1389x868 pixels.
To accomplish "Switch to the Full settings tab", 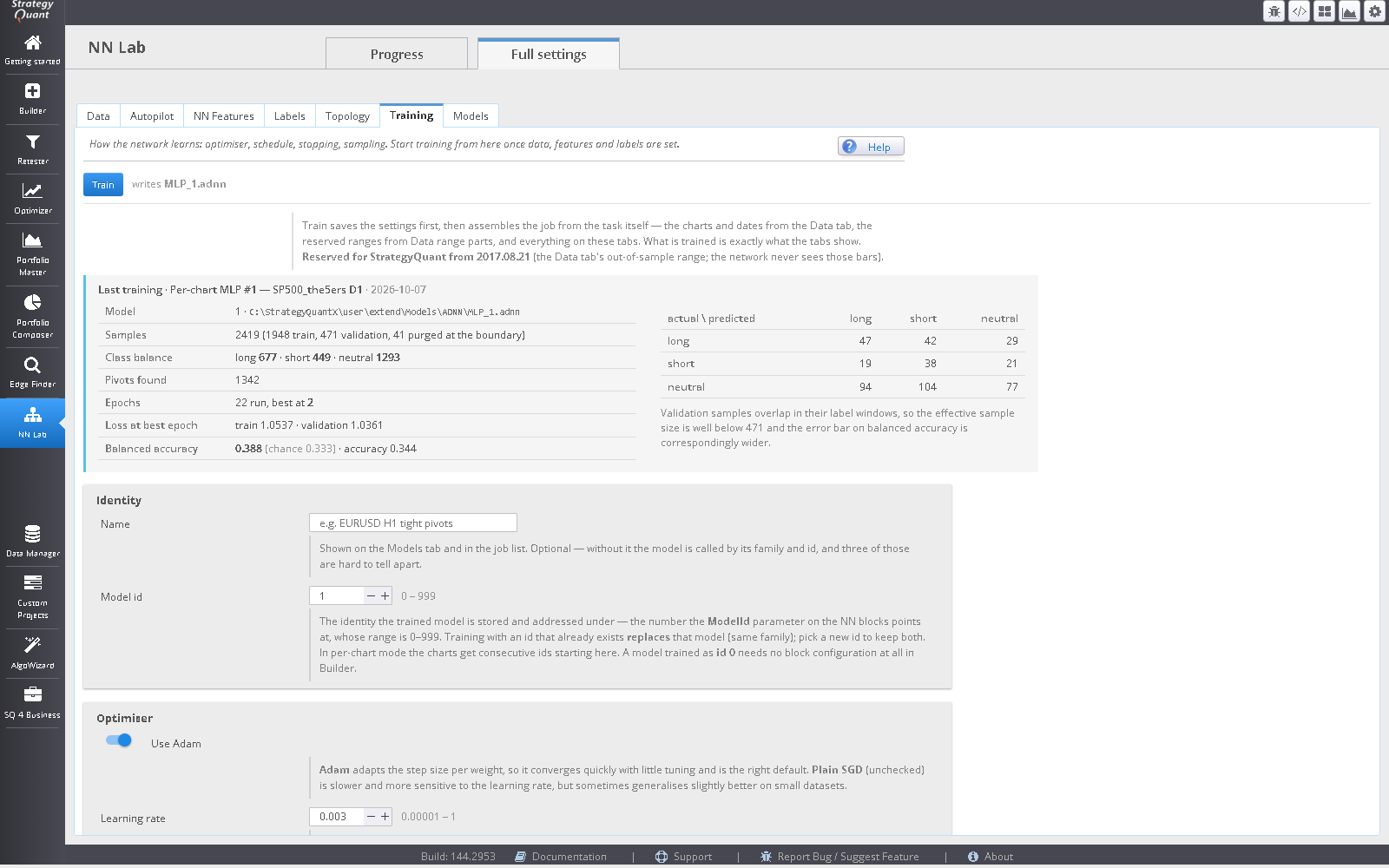I will pos(549,54).
